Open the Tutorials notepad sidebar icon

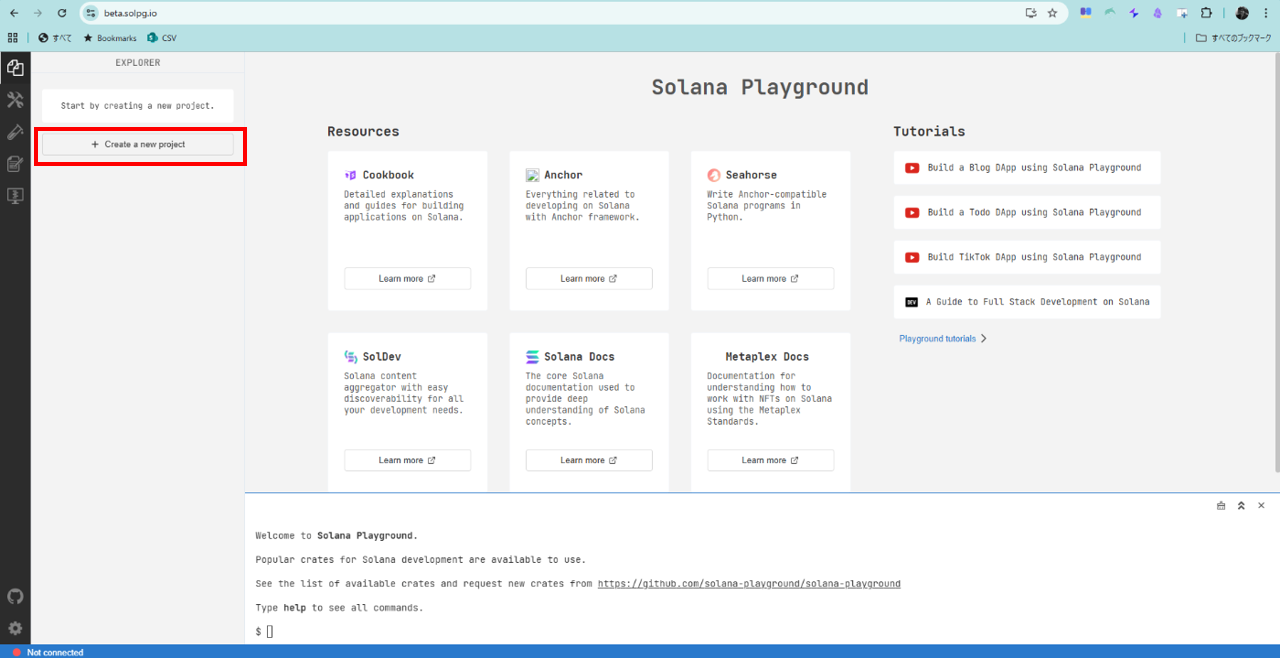15,164
